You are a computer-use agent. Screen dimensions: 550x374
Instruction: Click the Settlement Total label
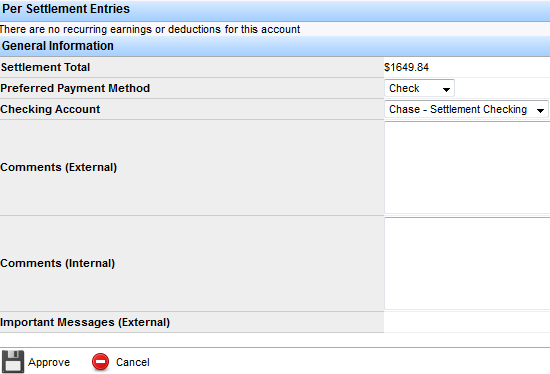coord(45,67)
